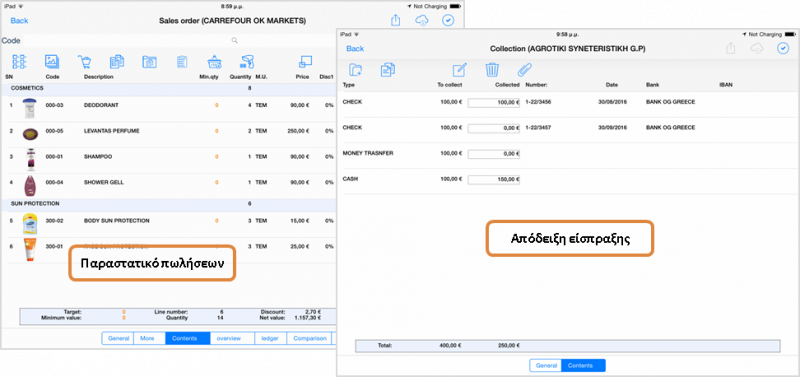The image size is (800, 377).
Task: Click the Total 400,00 € to collect value
Action: point(451,345)
